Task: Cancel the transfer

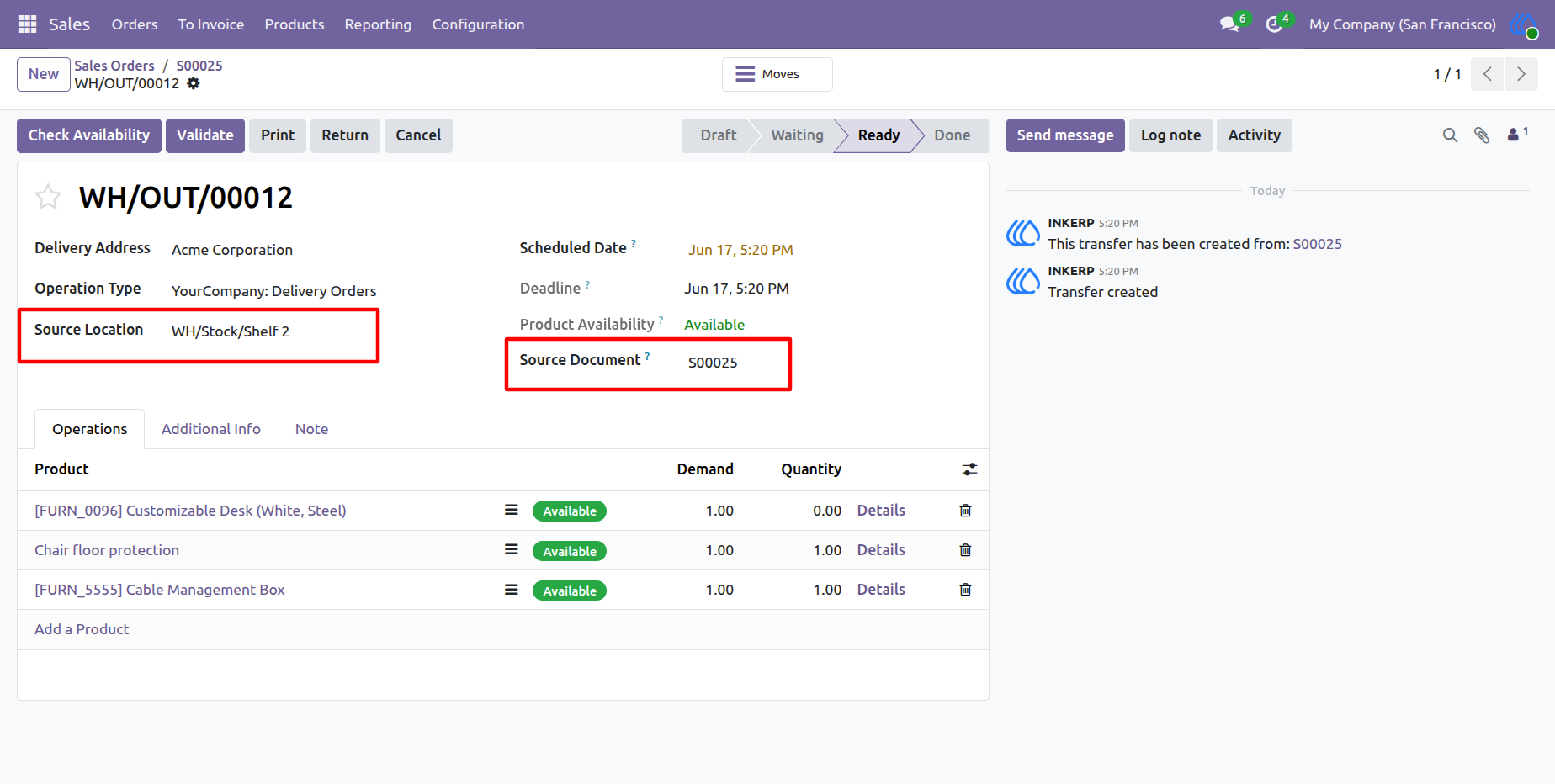Action: pyautogui.click(x=418, y=135)
